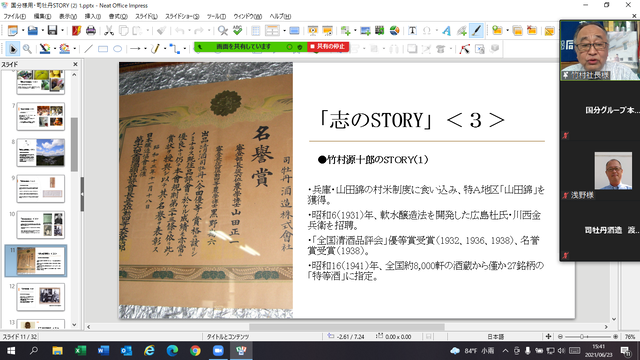640x360 pixels.
Task: Click the Print icon
Action: 91,31
